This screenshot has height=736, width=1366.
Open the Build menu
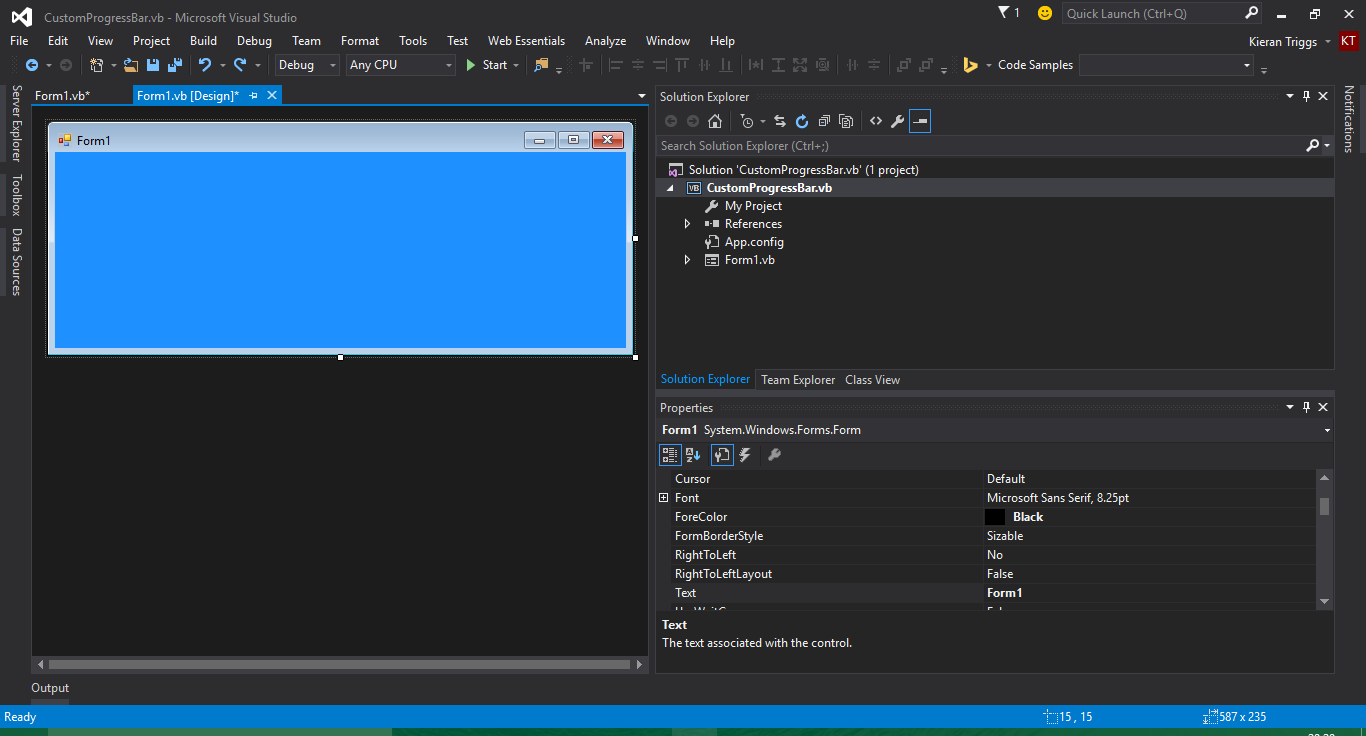(203, 41)
